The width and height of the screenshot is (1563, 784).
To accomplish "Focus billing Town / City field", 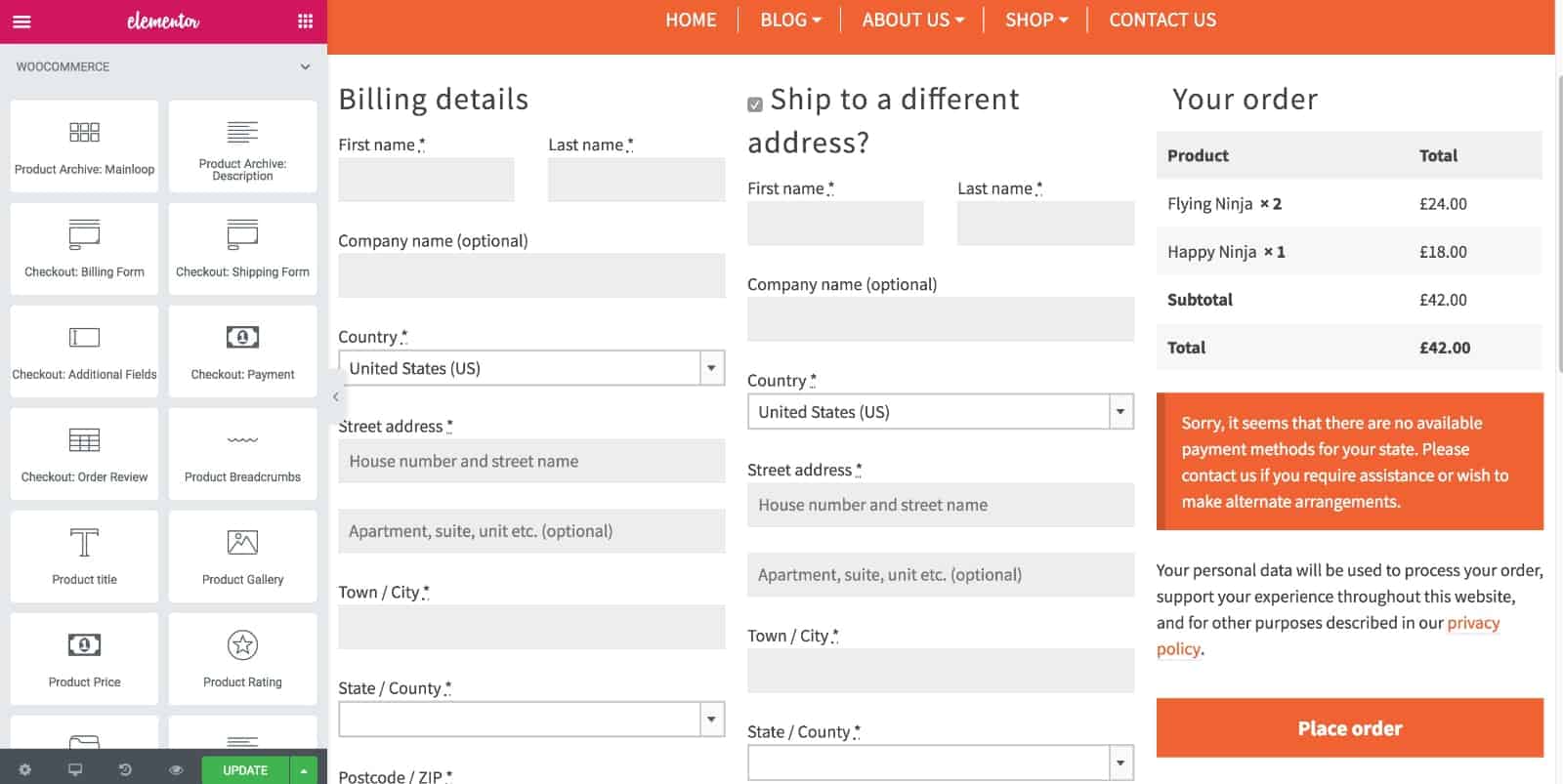I will (531, 627).
